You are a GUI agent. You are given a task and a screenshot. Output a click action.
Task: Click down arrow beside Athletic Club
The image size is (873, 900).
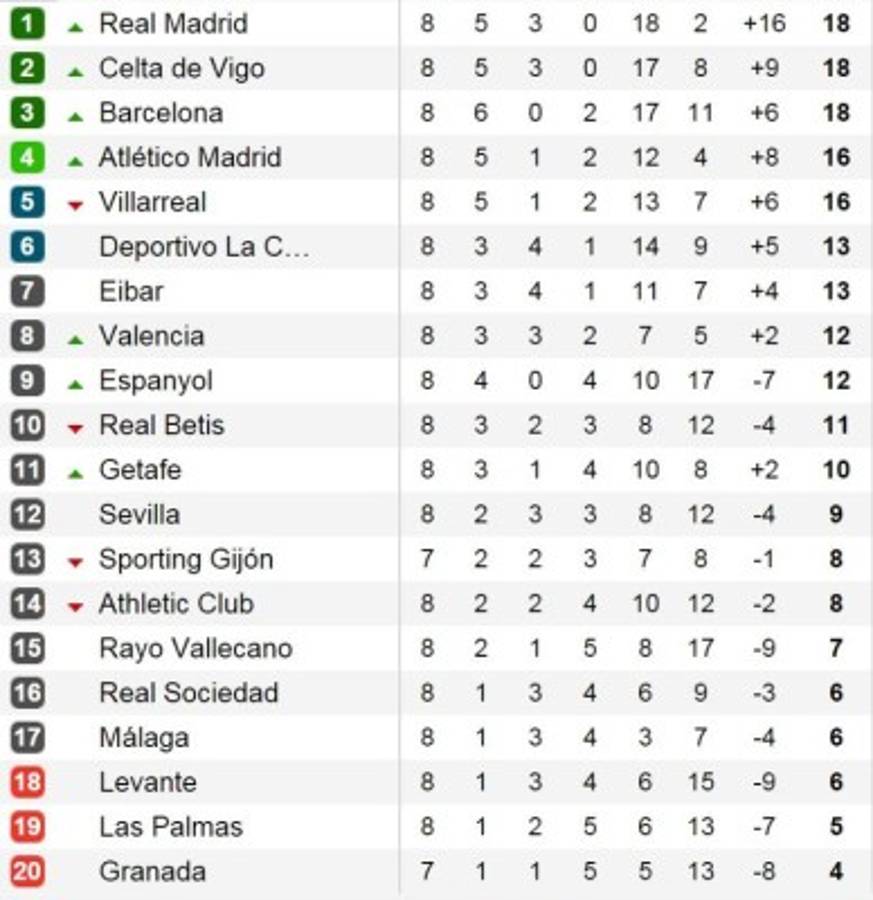click(75, 607)
